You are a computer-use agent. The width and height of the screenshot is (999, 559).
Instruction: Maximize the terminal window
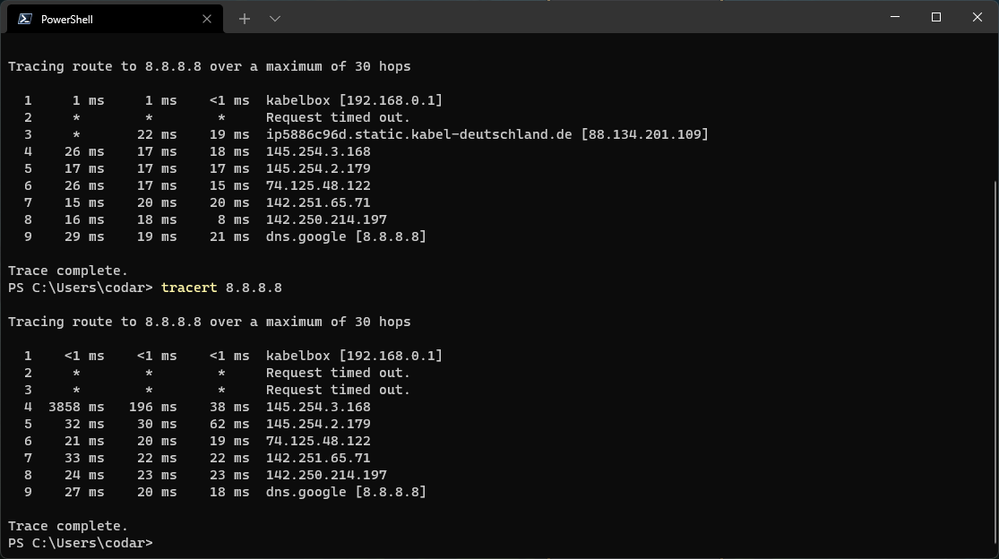pyautogui.click(x=936, y=17)
